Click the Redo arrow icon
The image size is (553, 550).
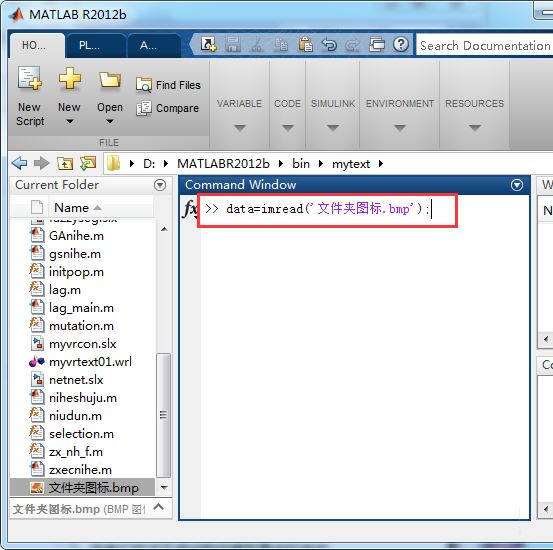pos(352,45)
